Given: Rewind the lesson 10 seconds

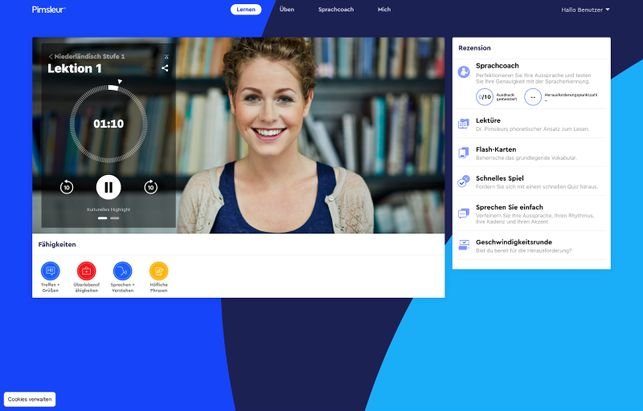Looking at the screenshot, I should 67,187.
